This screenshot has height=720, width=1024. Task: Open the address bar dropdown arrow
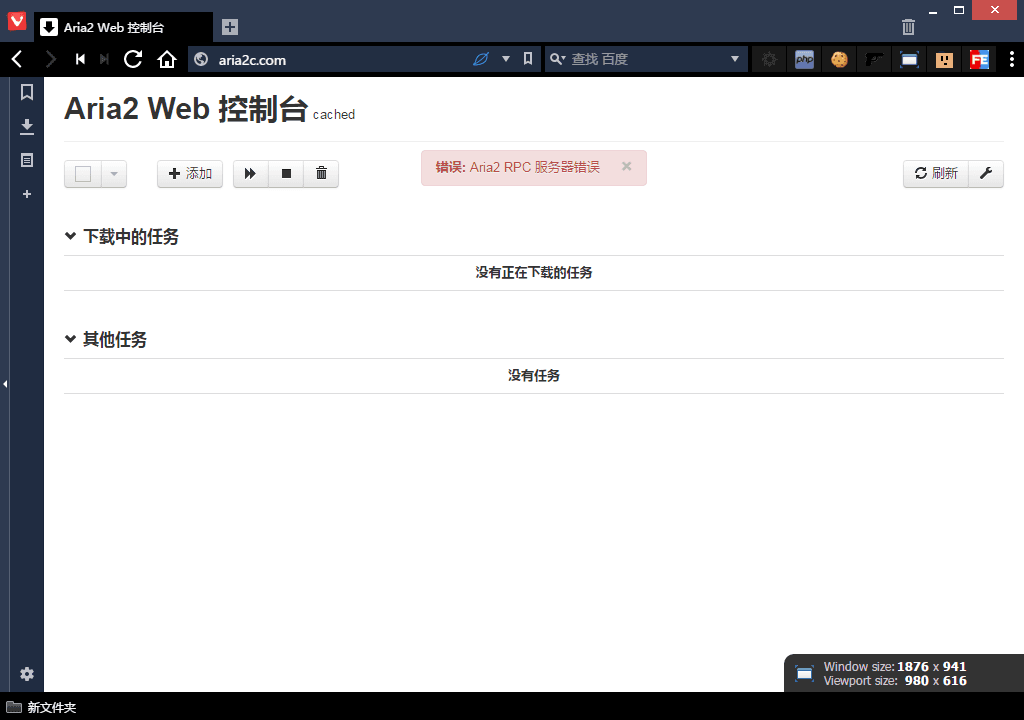pyautogui.click(x=505, y=59)
